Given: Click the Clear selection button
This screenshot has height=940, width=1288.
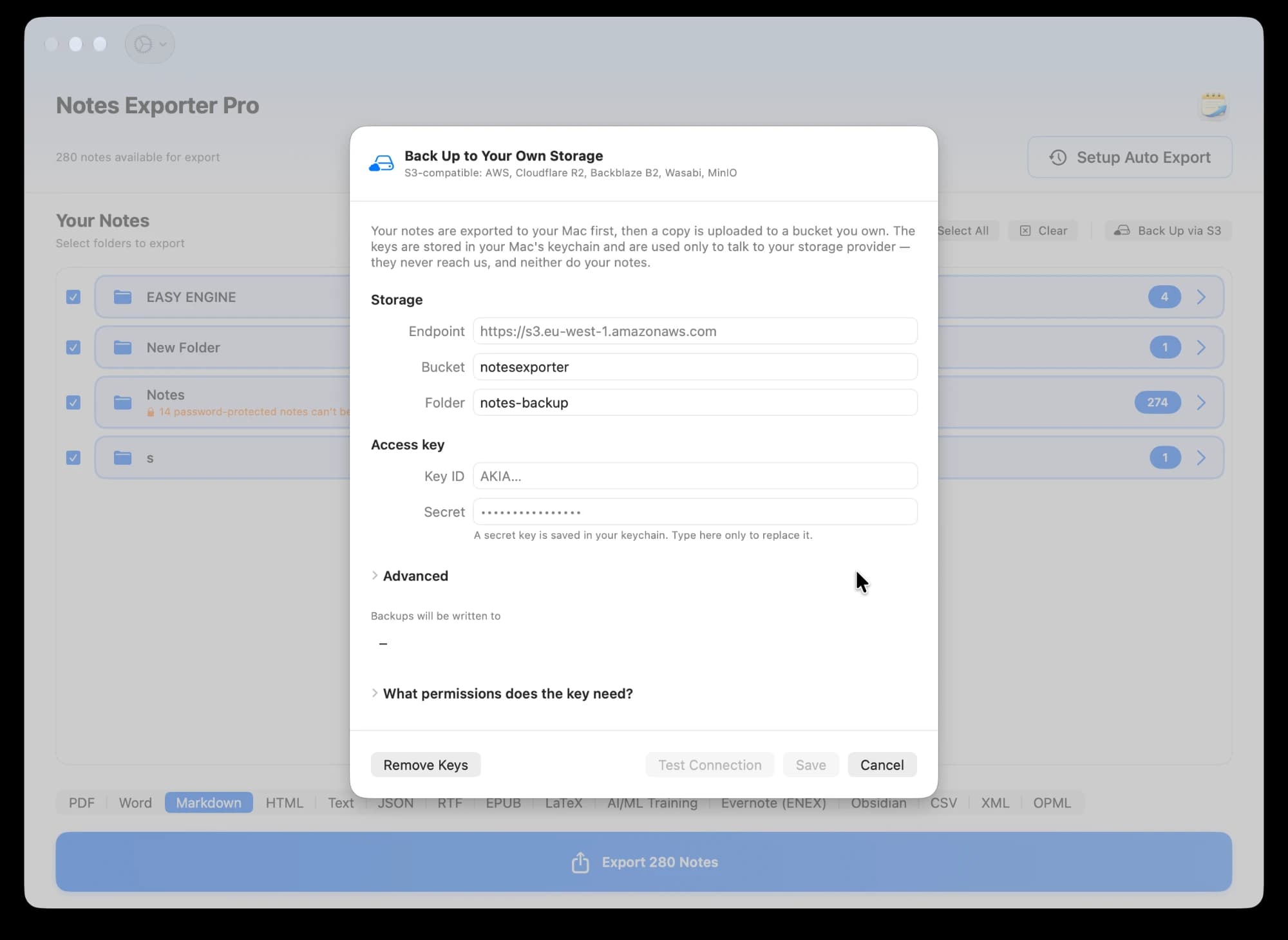Looking at the screenshot, I should [1043, 230].
